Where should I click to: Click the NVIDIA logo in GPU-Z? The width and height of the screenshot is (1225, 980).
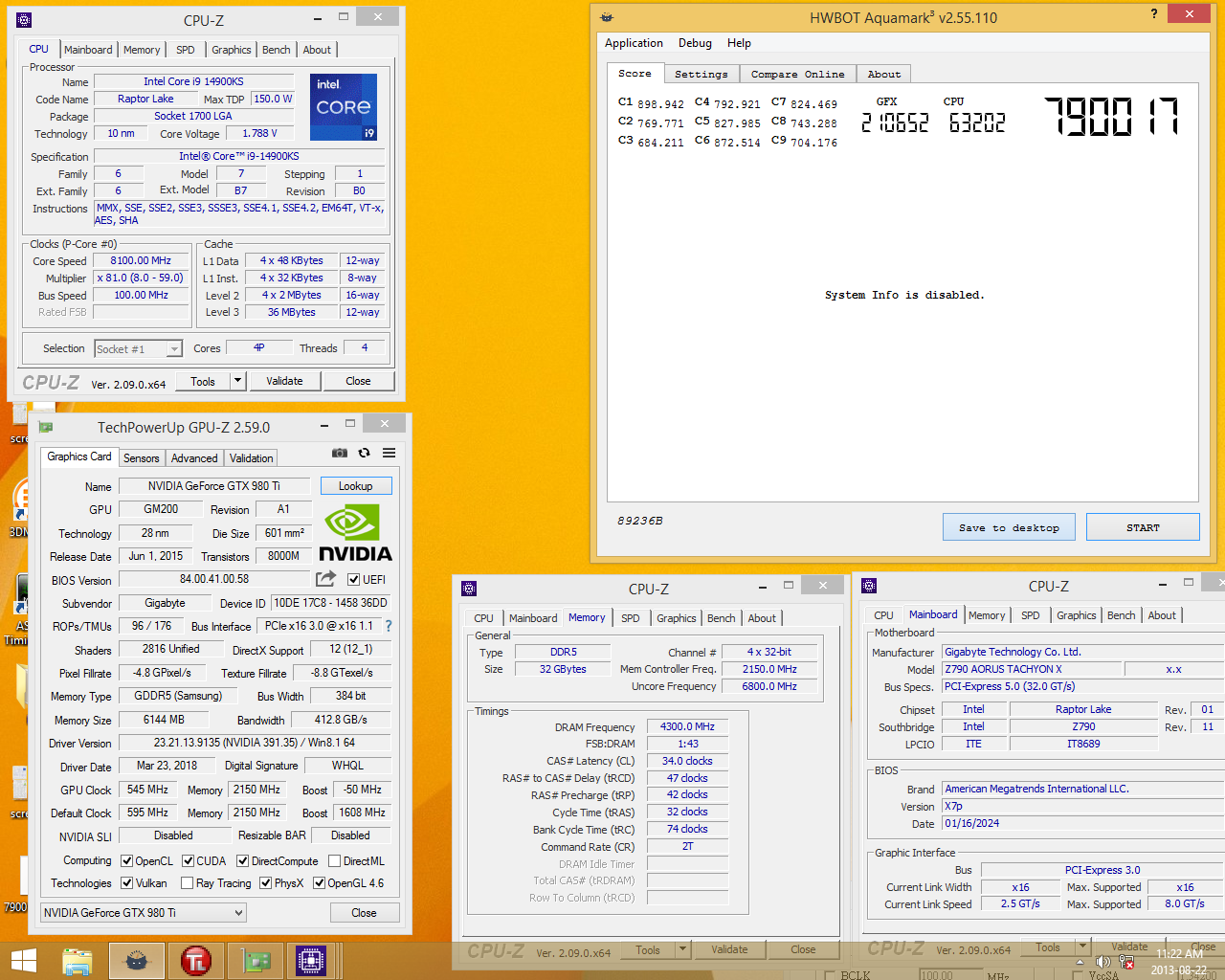pos(355,534)
